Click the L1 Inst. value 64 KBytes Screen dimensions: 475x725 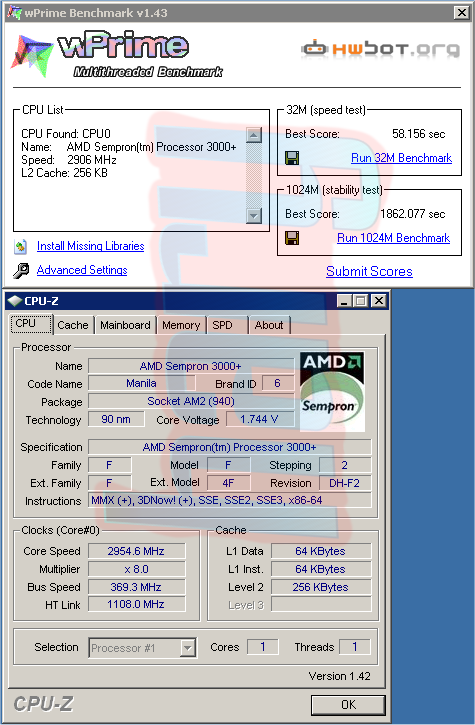321,569
